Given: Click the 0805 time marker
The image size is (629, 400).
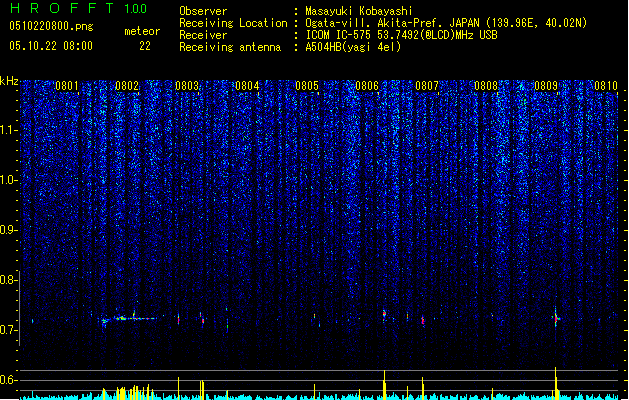Looking at the screenshot, I should tap(307, 86).
